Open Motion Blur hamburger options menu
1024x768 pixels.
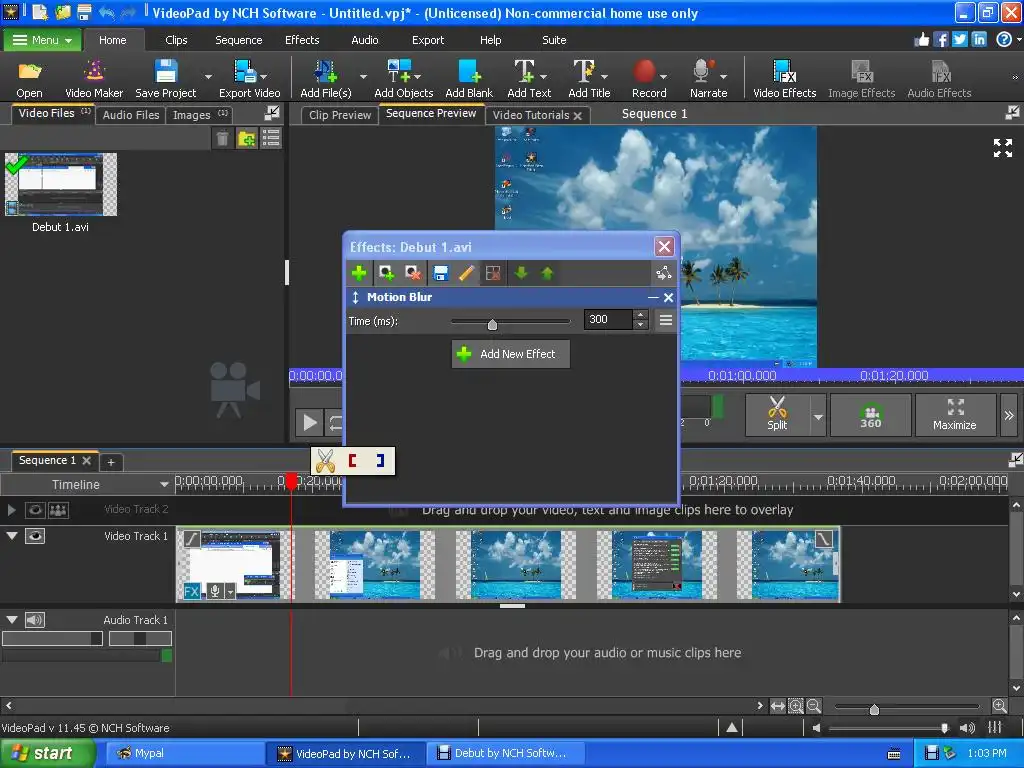coord(665,320)
